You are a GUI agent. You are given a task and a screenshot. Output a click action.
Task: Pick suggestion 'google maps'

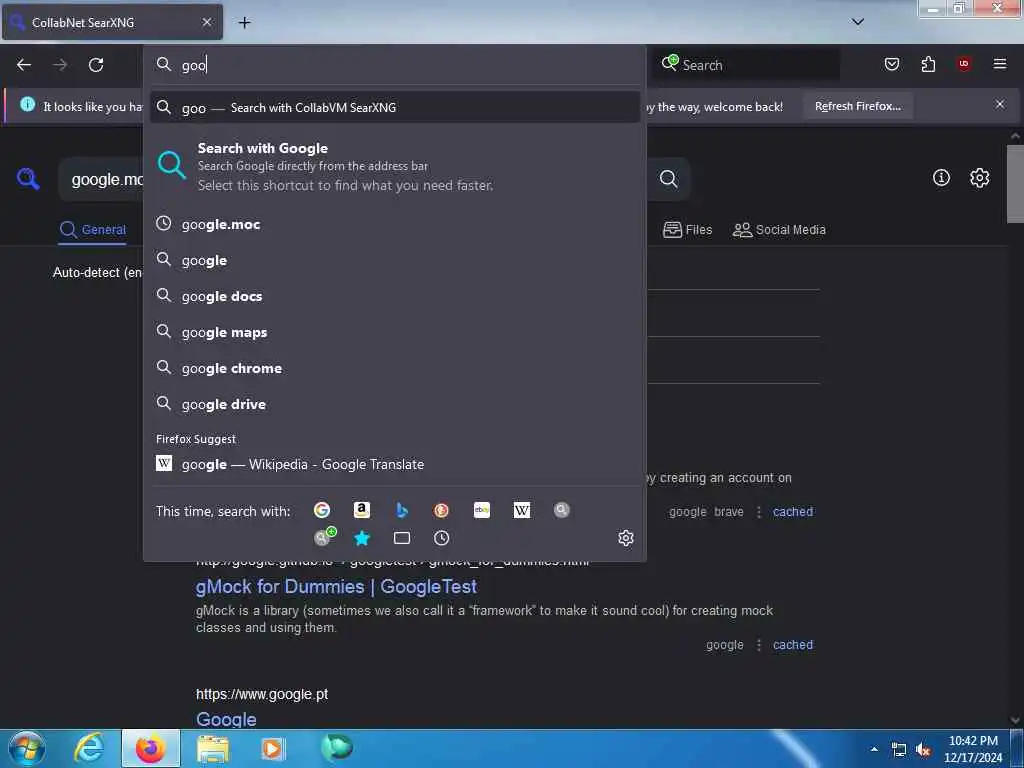(x=394, y=332)
